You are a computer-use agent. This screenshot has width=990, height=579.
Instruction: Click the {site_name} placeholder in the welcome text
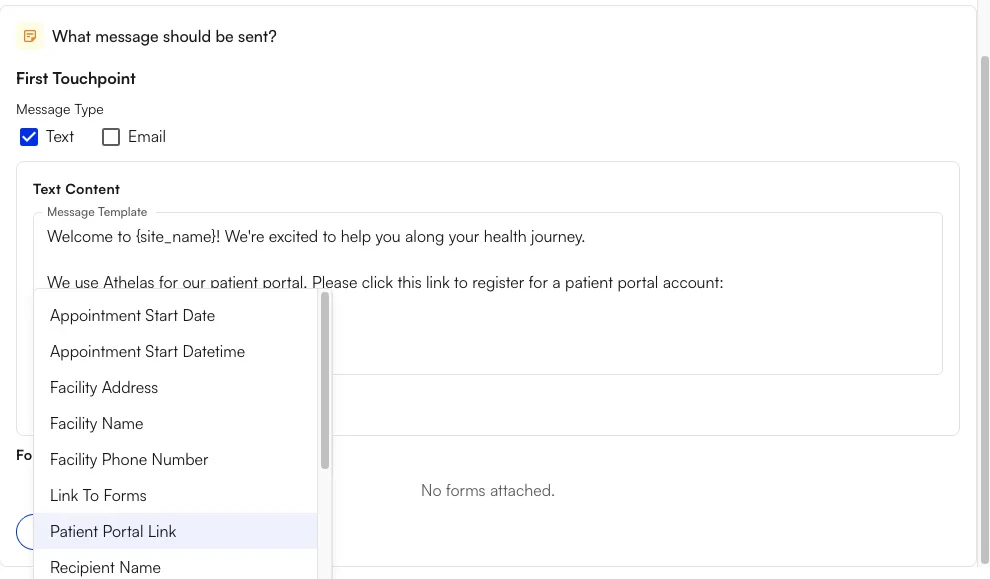pyautogui.click(x=173, y=236)
